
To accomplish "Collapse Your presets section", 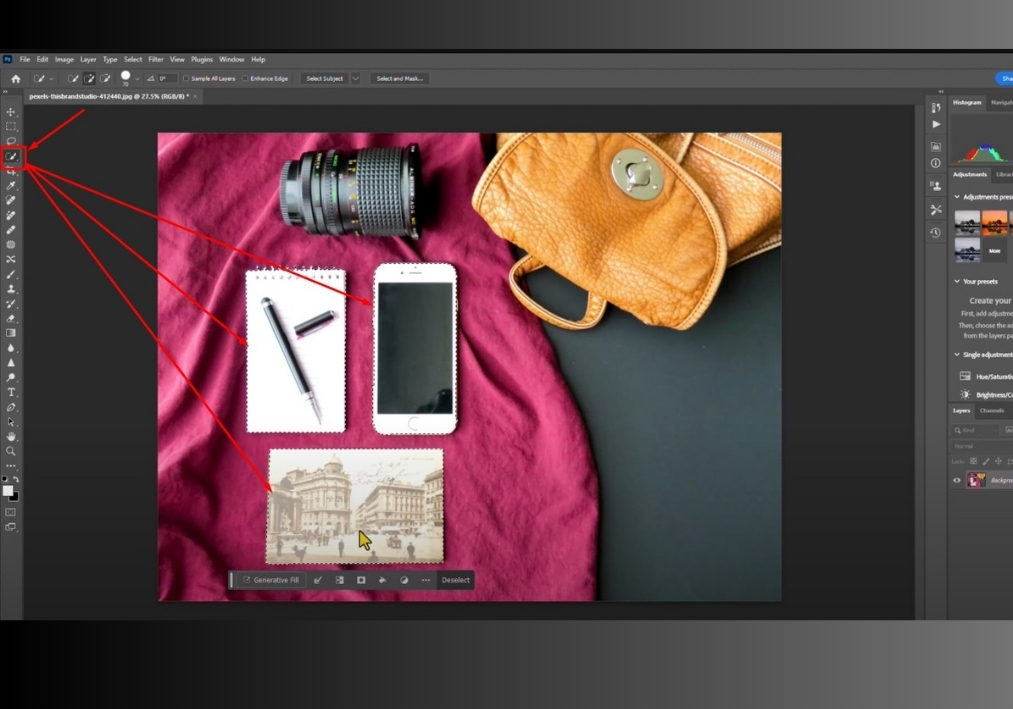I will click(x=957, y=282).
